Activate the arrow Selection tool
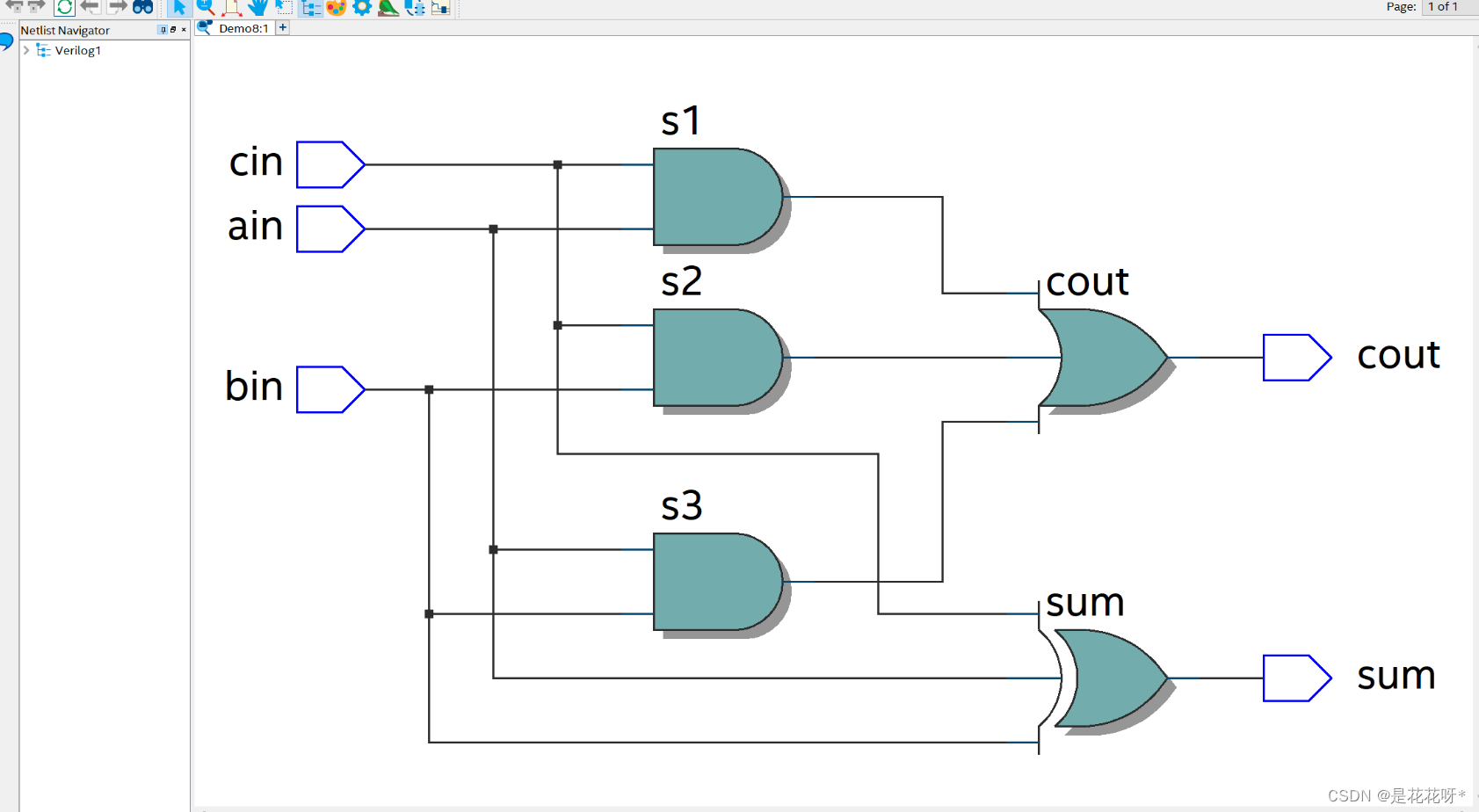The image size is (1479, 812). tap(178, 7)
